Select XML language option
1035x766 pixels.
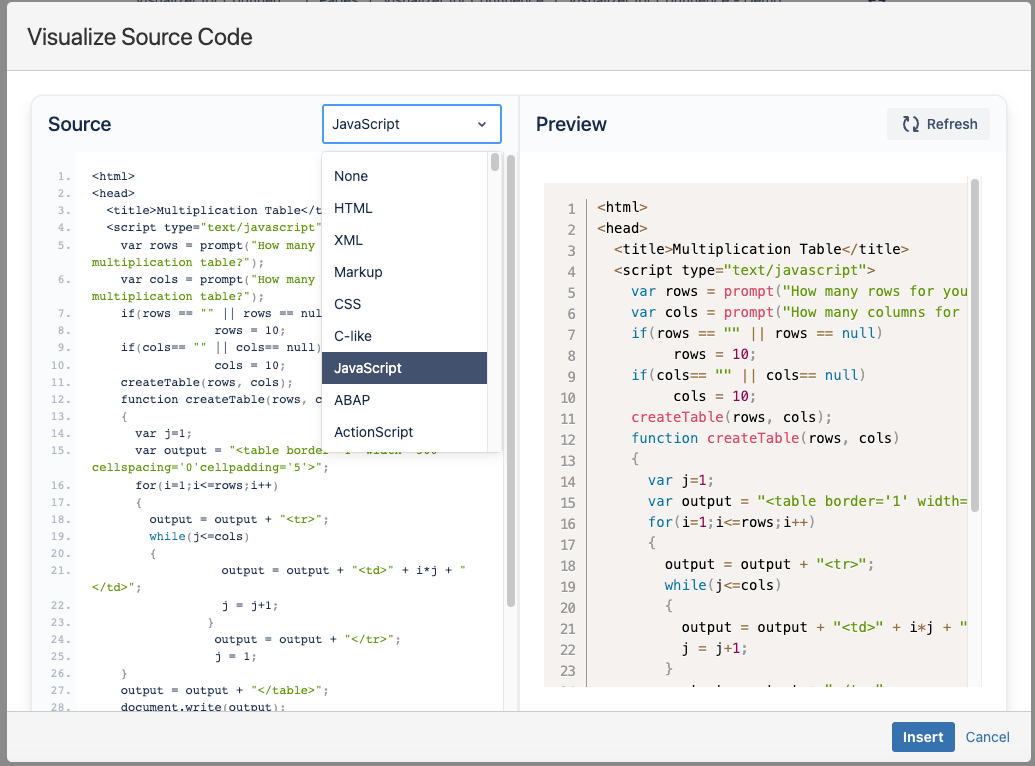pos(348,240)
